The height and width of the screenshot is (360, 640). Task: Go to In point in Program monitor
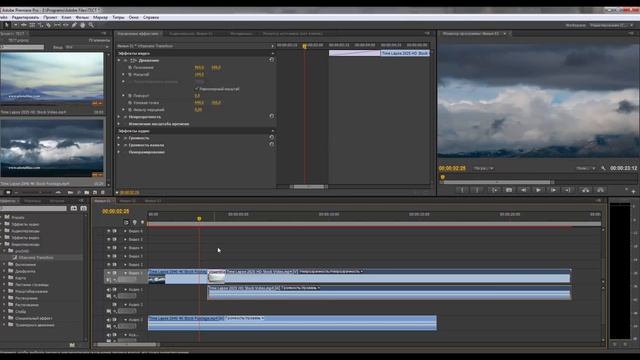[x=494, y=190]
